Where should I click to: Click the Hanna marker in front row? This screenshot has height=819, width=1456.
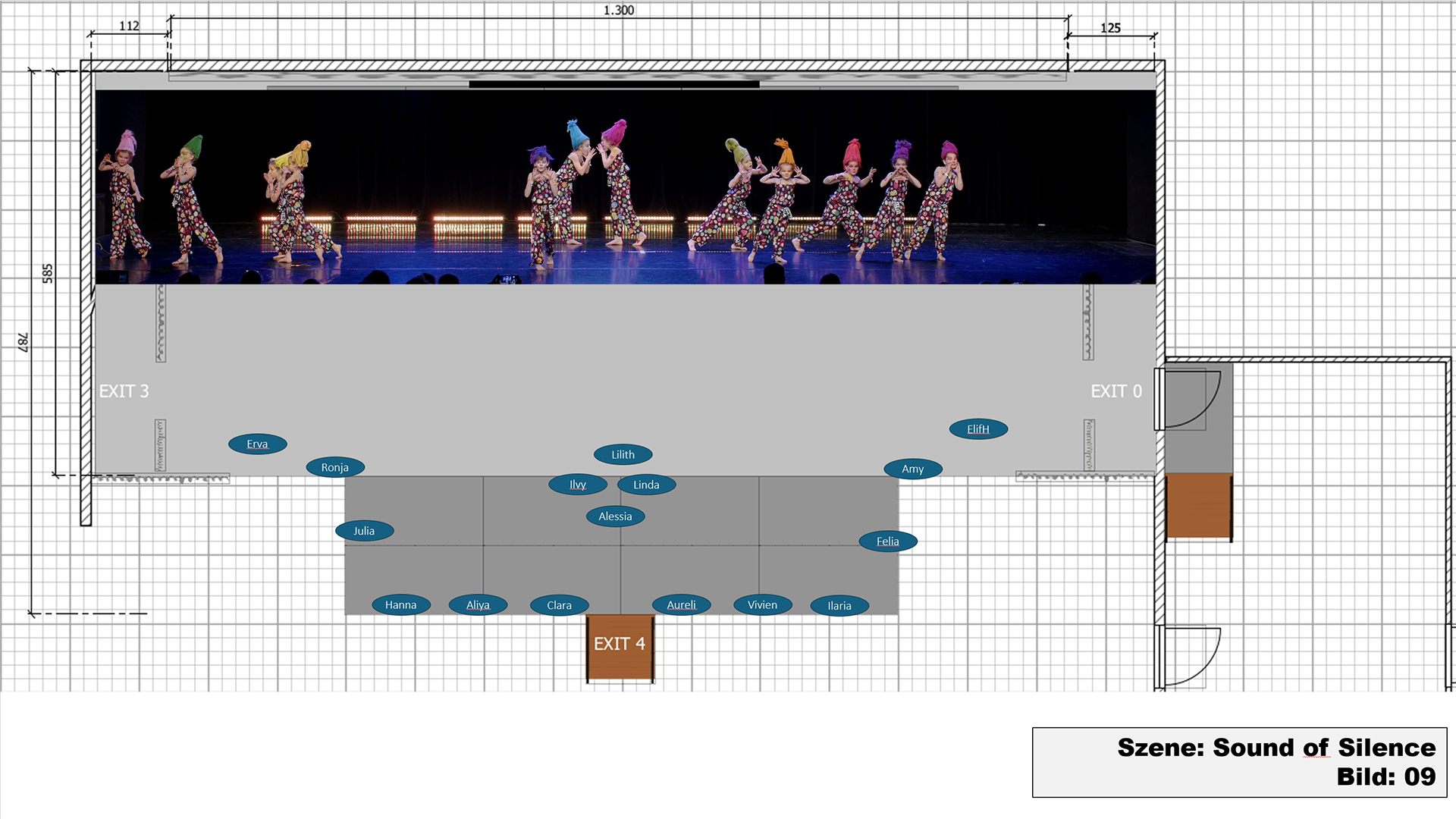[400, 605]
